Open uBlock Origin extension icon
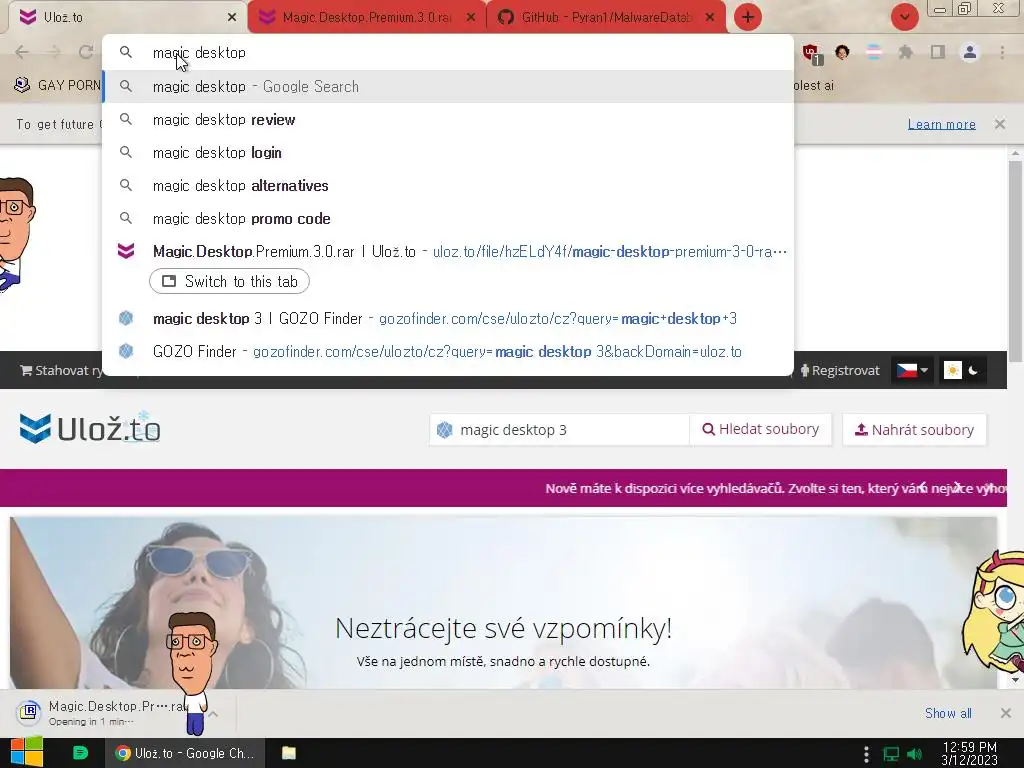Screen dimensions: 1024x768 point(812,53)
